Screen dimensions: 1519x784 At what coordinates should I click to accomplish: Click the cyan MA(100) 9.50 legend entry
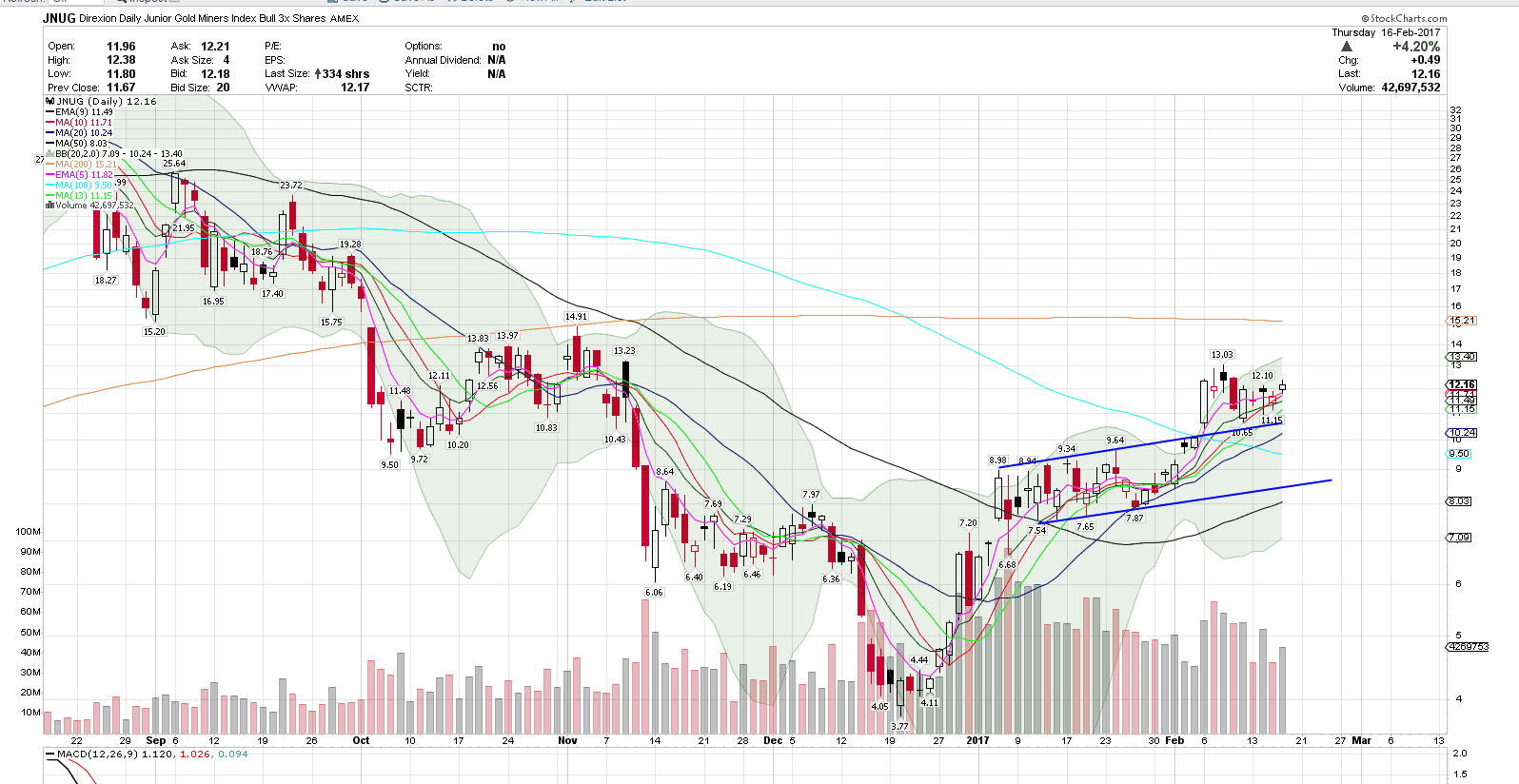(84, 186)
